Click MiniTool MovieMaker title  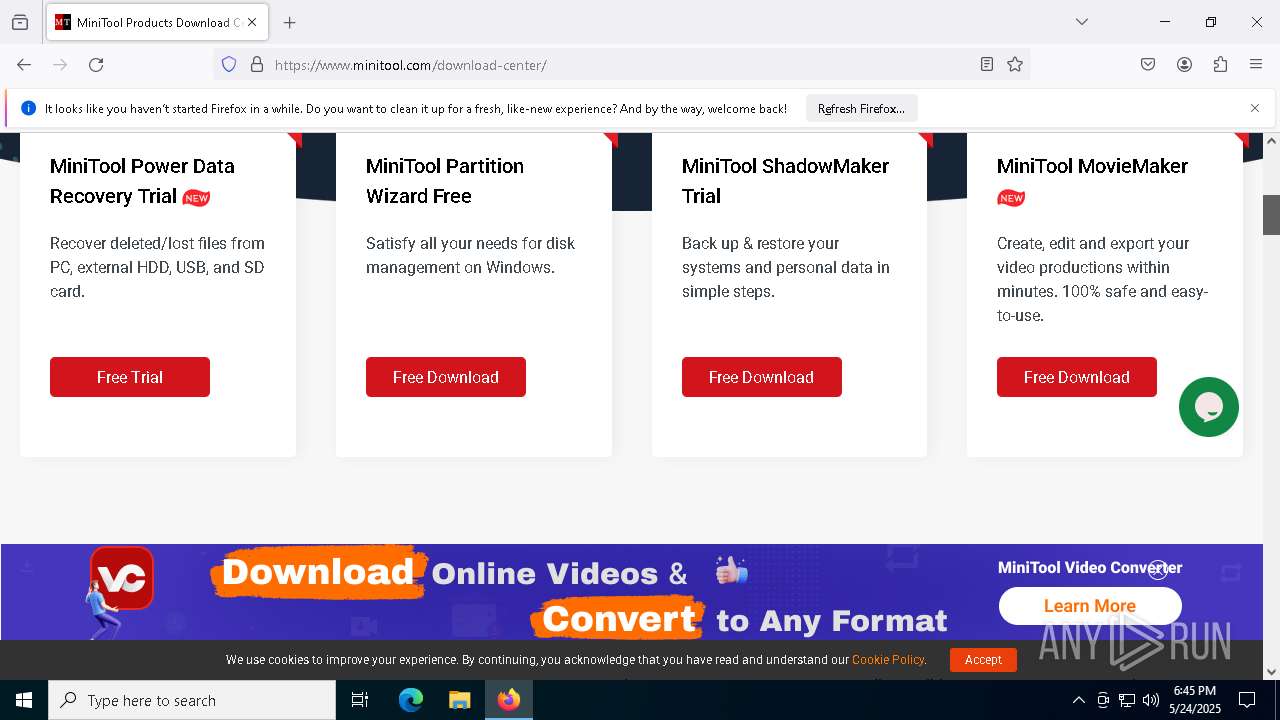tap(1092, 166)
